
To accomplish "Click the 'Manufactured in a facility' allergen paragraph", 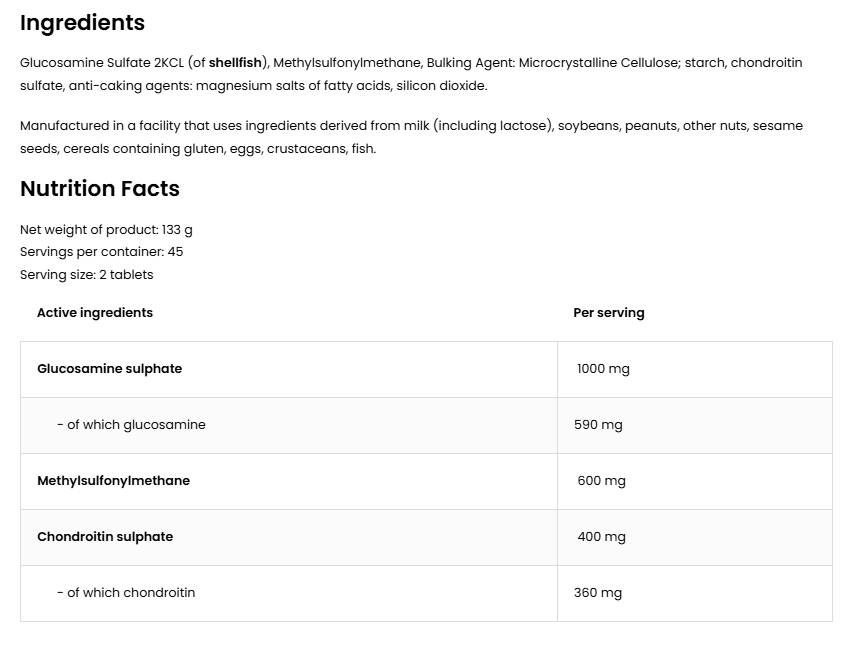I will 411,137.
